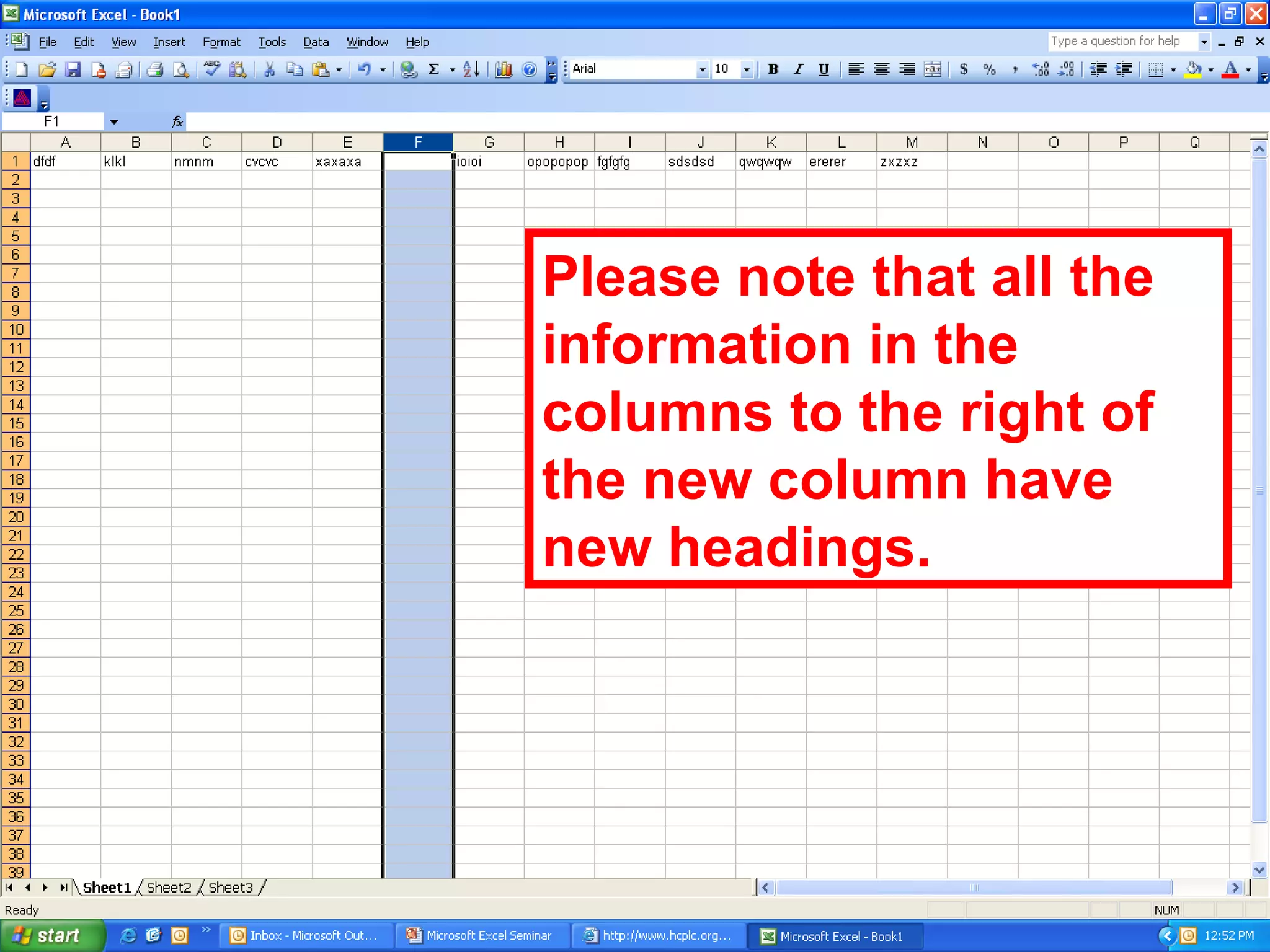
Task: Toggle underline formatting
Action: [824, 69]
